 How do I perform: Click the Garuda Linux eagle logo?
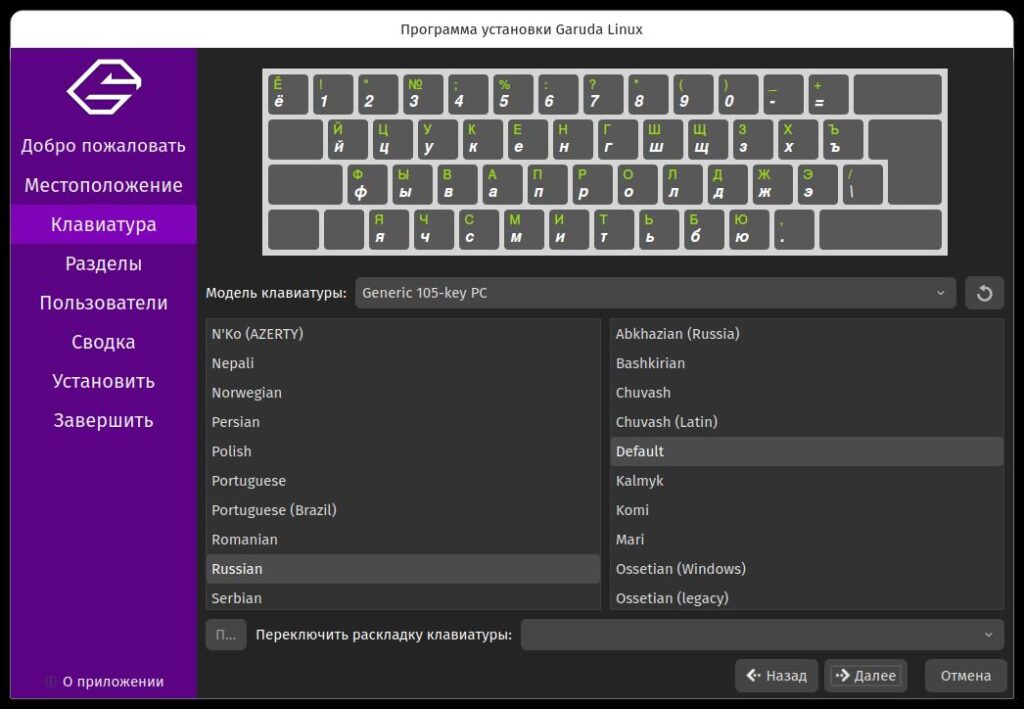pyautogui.click(x=104, y=87)
